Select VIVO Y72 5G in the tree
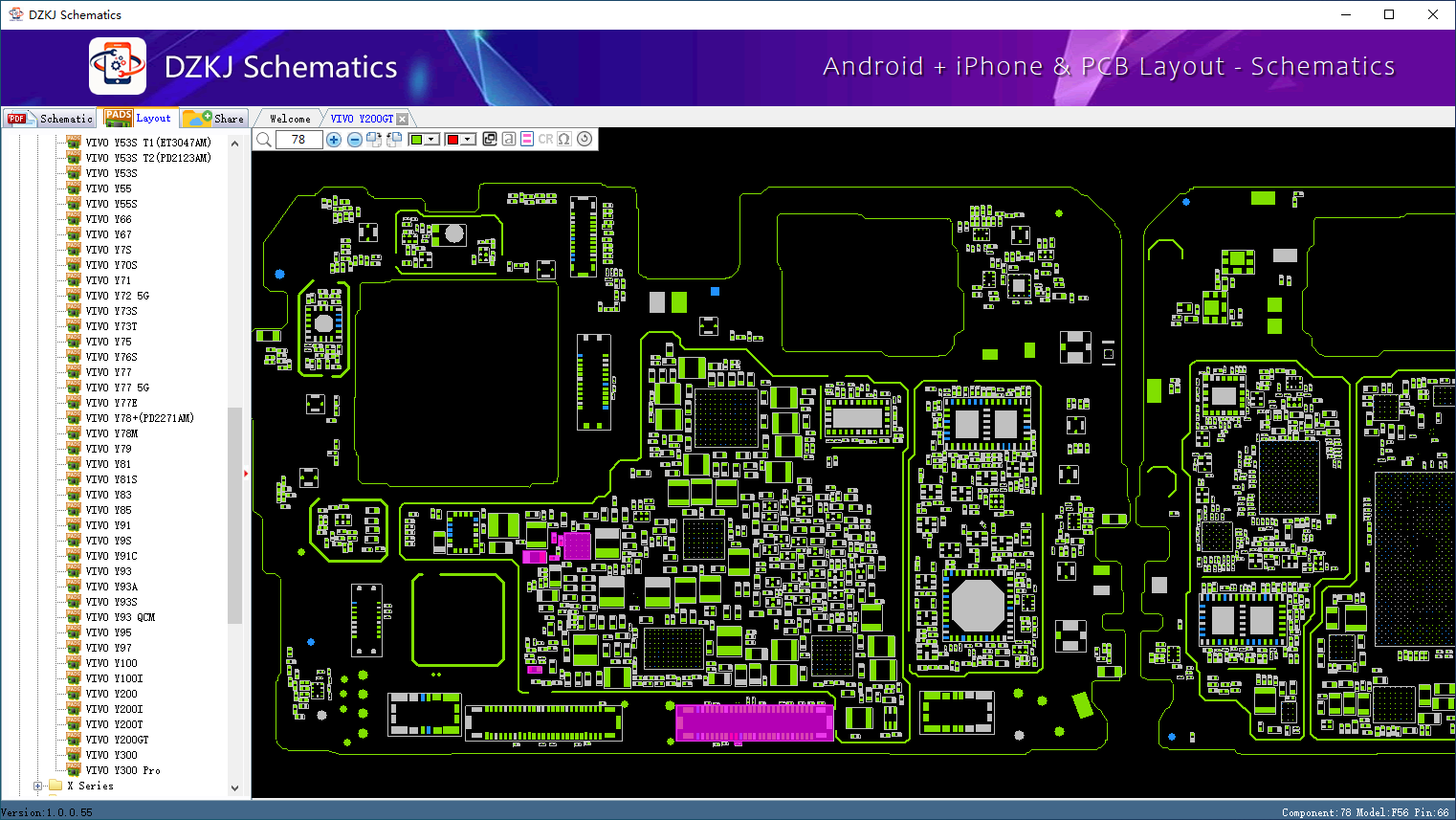Screen dimensions: 1456x820 coord(117,296)
